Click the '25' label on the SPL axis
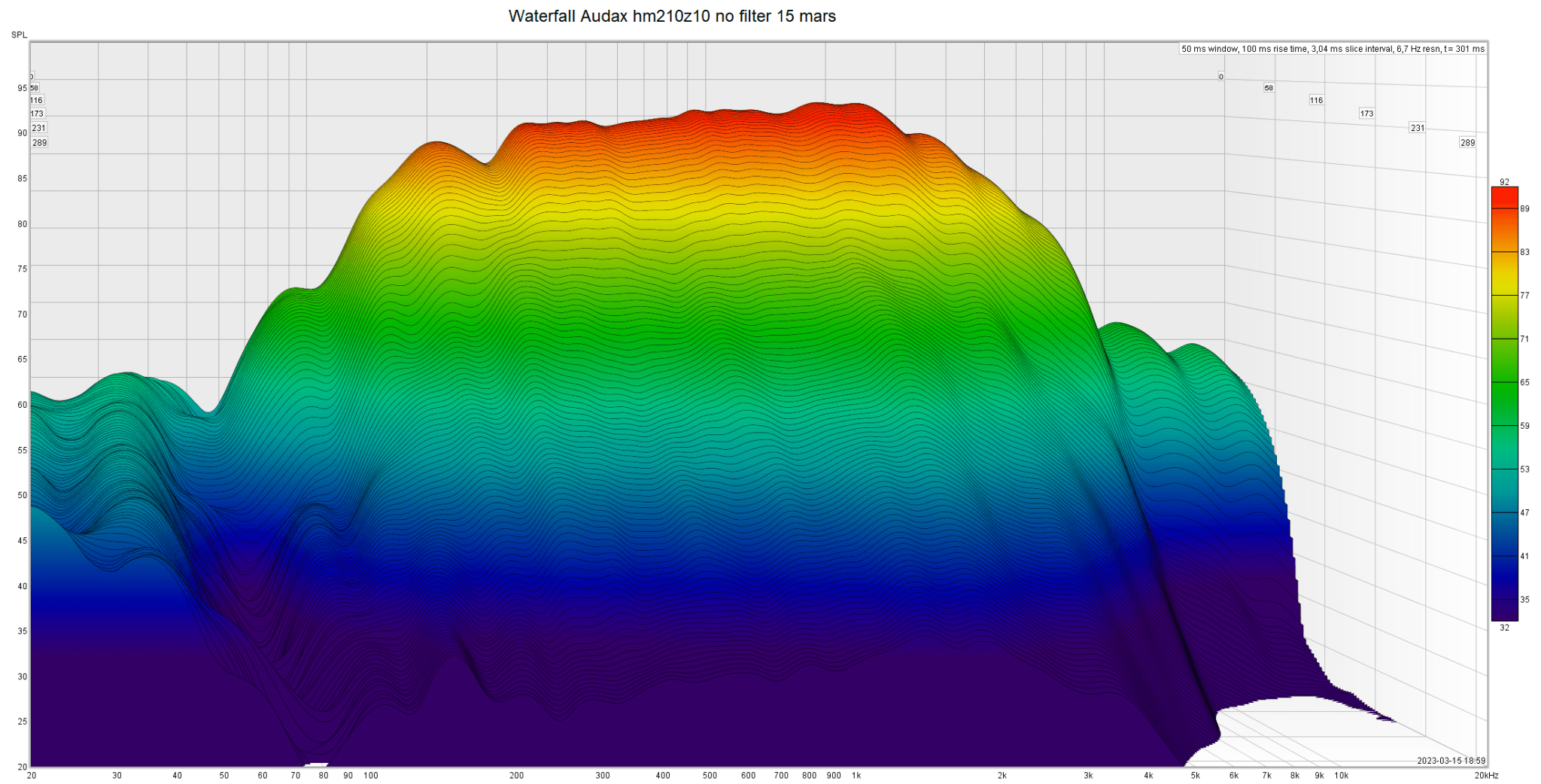The width and height of the screenshot is (1541, 784). (22, 722)
